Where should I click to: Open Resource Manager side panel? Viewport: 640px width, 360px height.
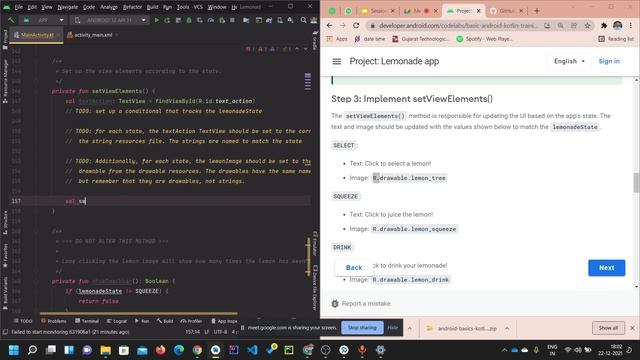(5, 81)
